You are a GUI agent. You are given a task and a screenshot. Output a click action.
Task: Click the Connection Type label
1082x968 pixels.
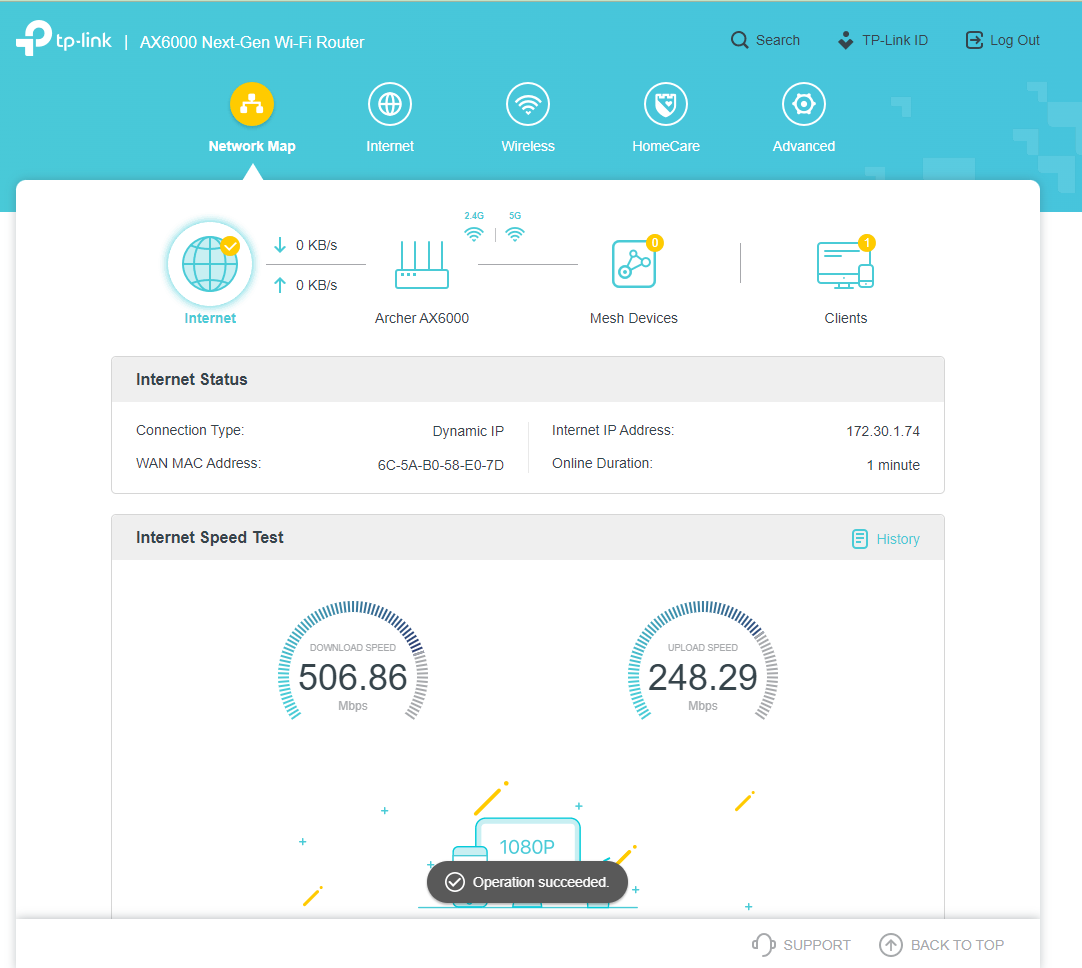pos(190,430)
